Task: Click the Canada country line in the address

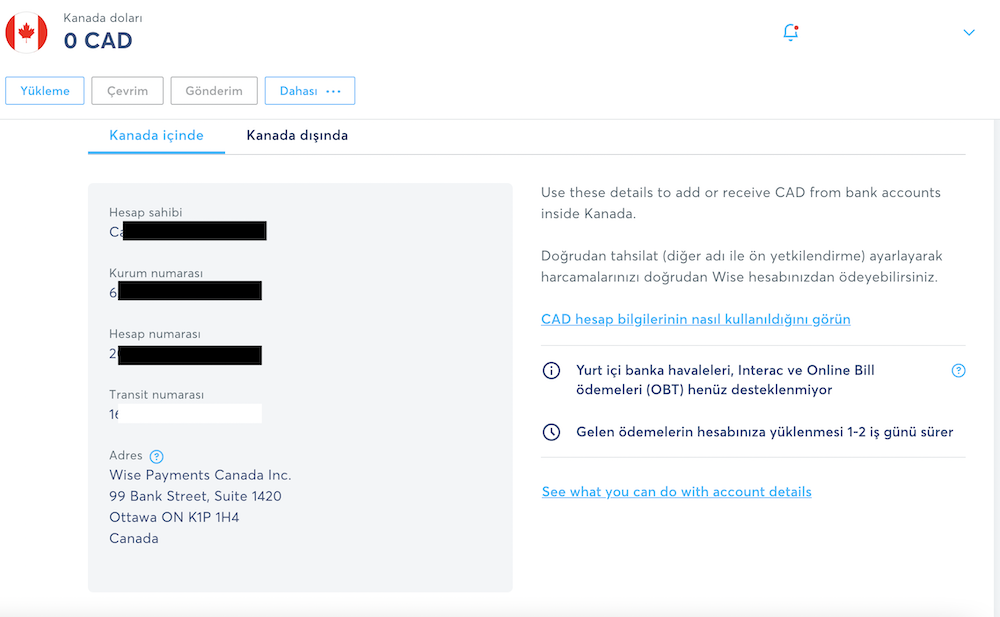Action: pos(134,539)
